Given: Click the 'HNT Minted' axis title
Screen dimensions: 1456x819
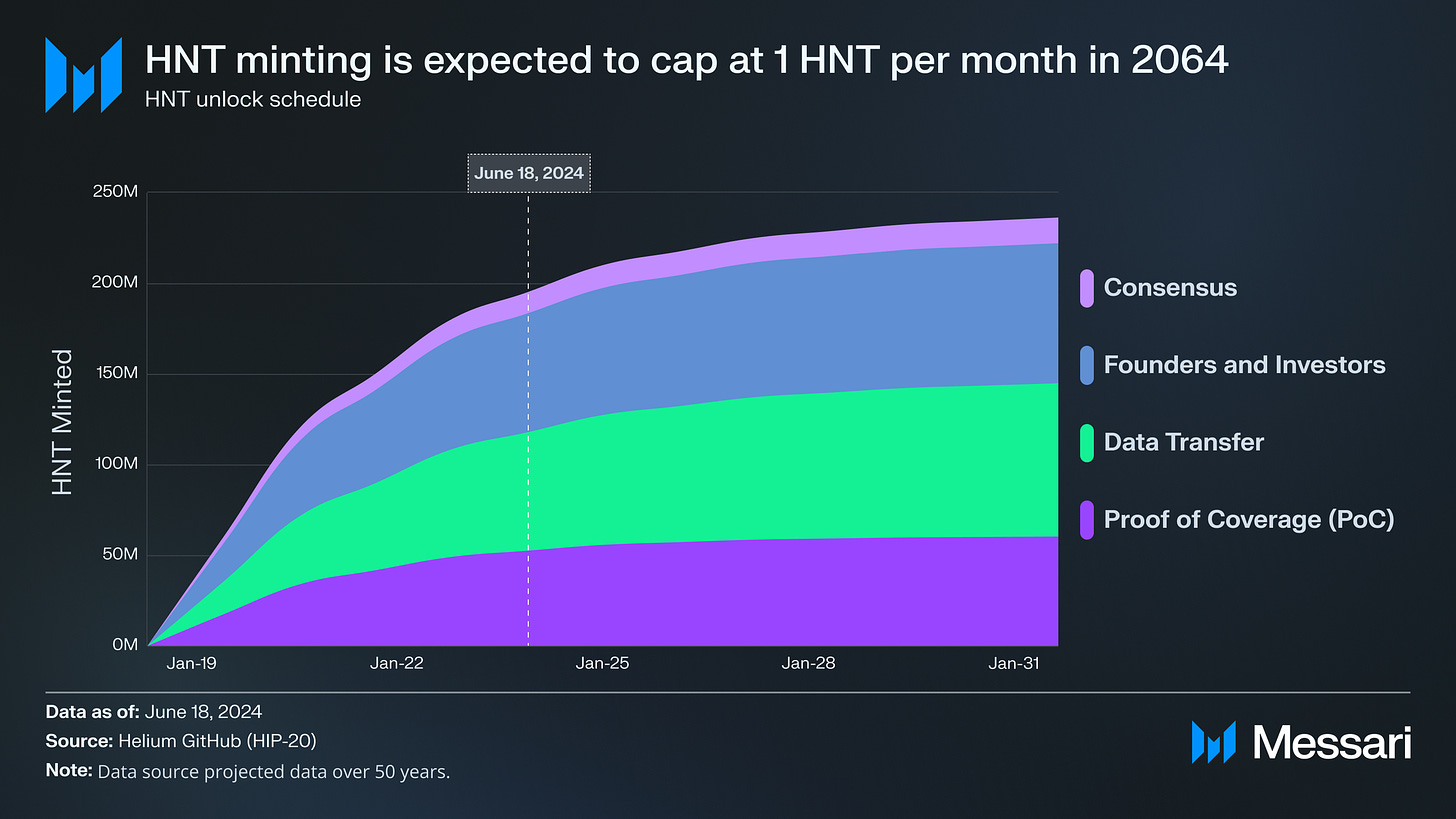Looking at the screenshot, I should pyautogui.click(x=62, y=422).
